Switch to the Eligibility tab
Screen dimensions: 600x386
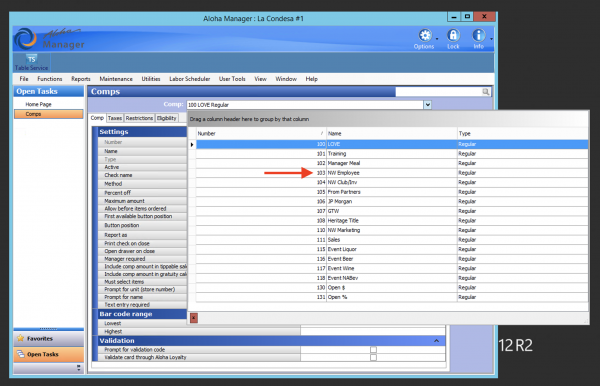[166, 118]
